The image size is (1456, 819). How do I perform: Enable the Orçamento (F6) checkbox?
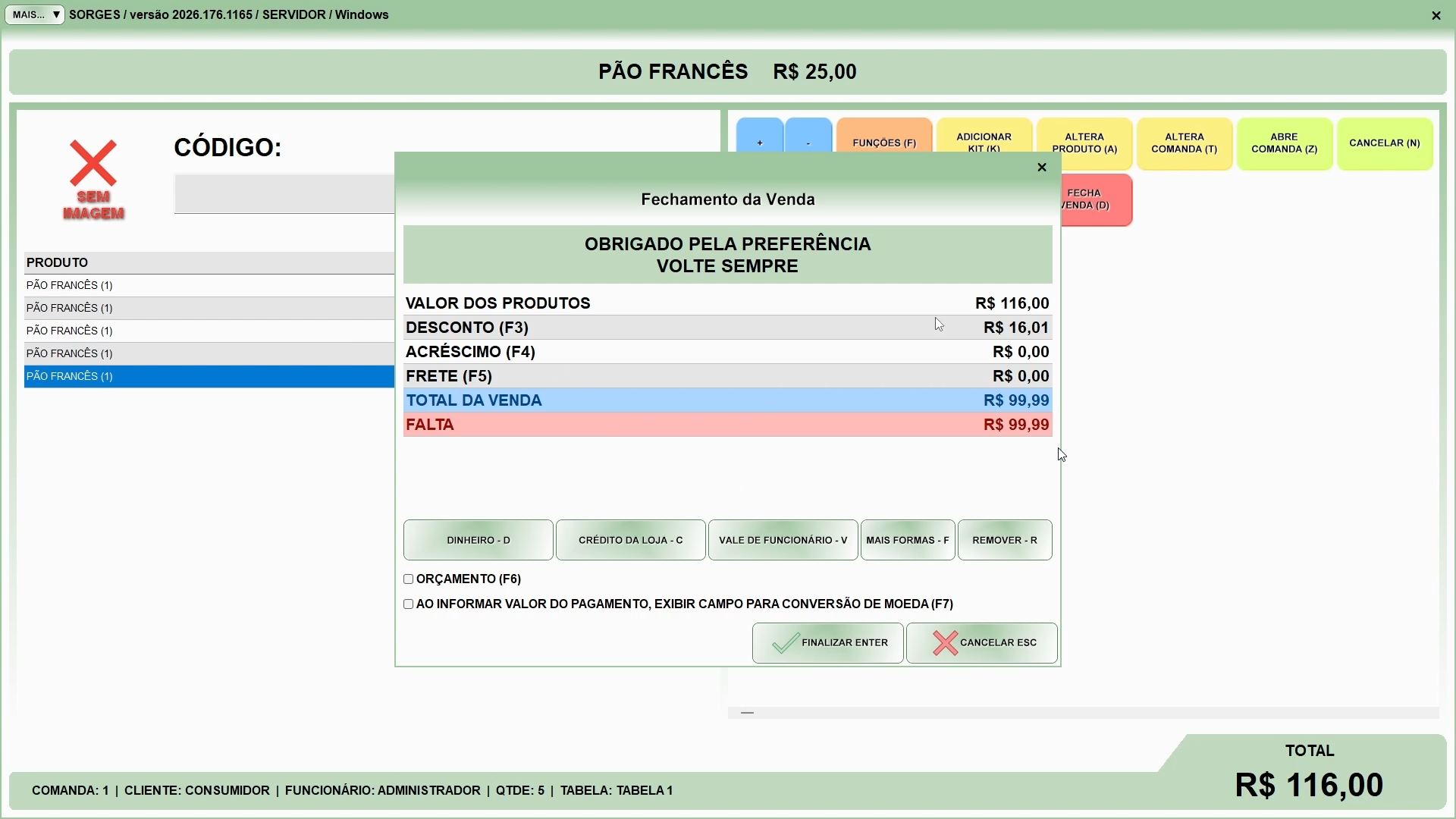(x=409, y=579)
